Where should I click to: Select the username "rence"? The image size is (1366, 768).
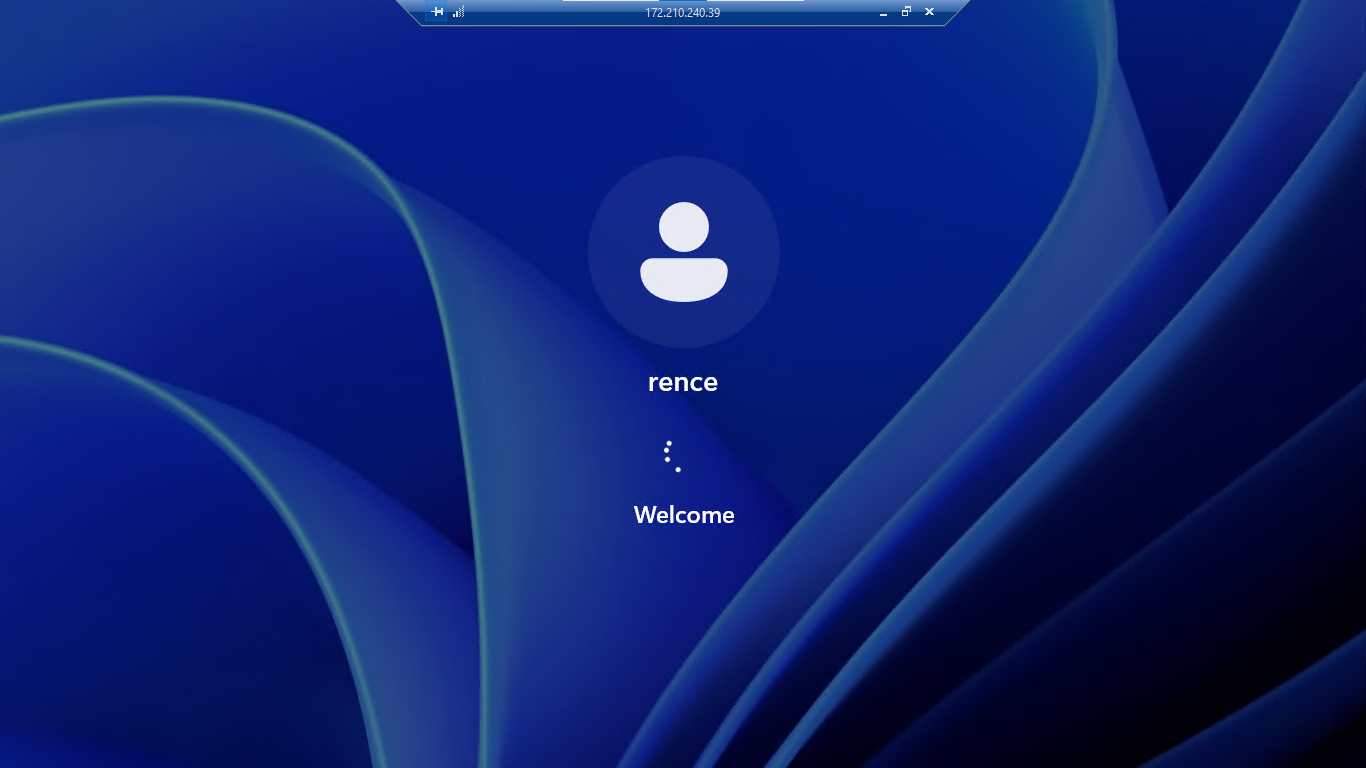pyautogui.click(x=683, y=382)
